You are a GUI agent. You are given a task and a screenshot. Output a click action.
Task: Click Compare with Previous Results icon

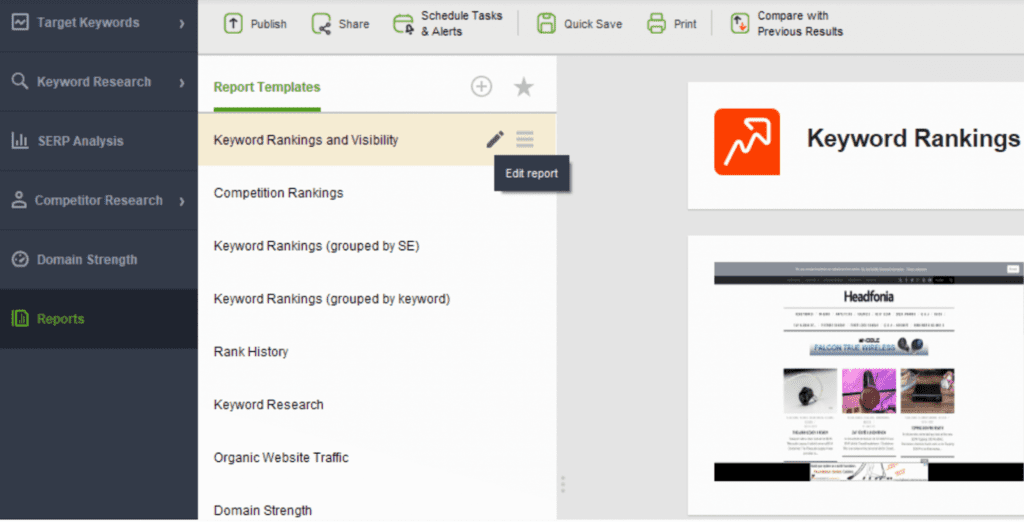[740, 24]
